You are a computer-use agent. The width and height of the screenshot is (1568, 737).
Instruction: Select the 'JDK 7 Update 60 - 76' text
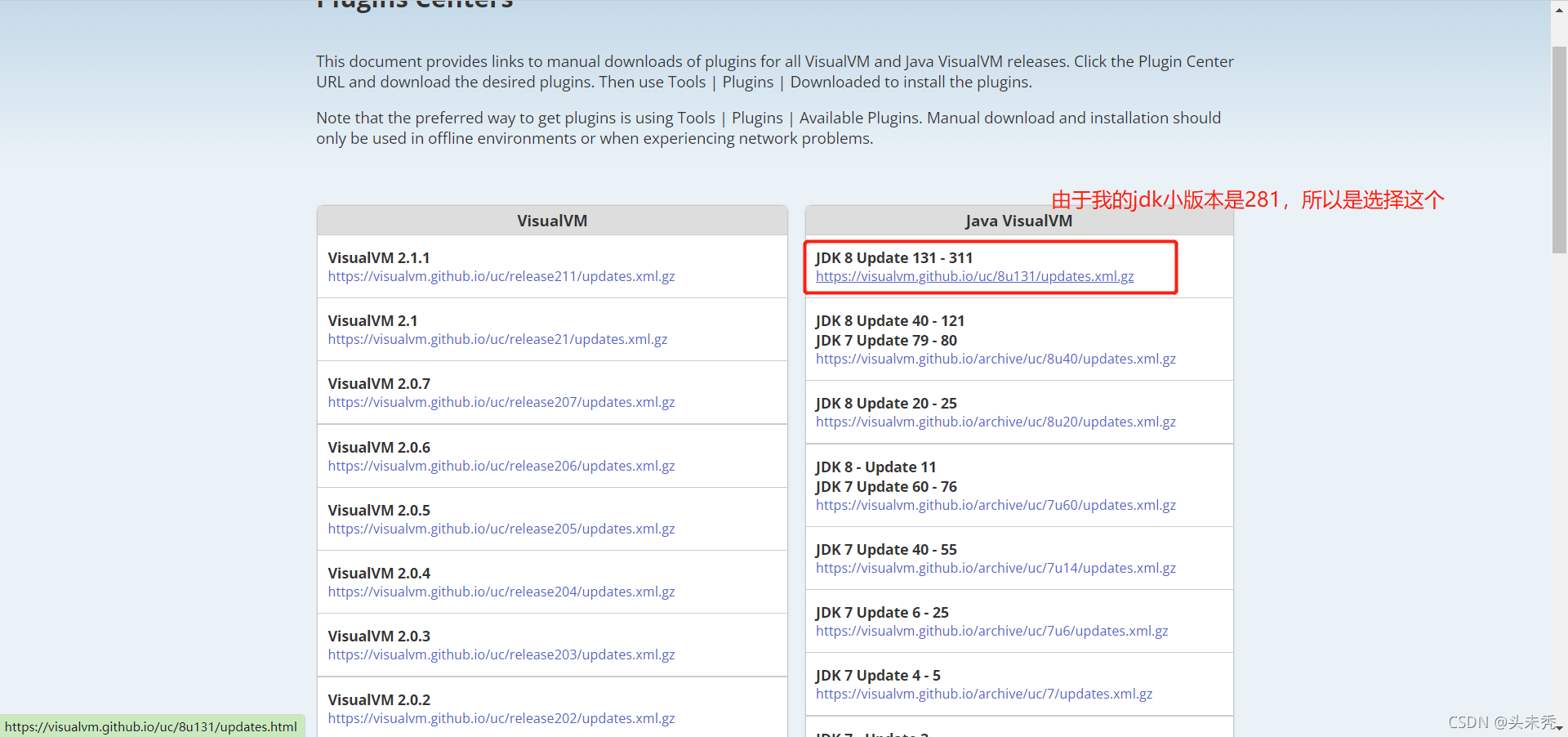pos(886,486)
